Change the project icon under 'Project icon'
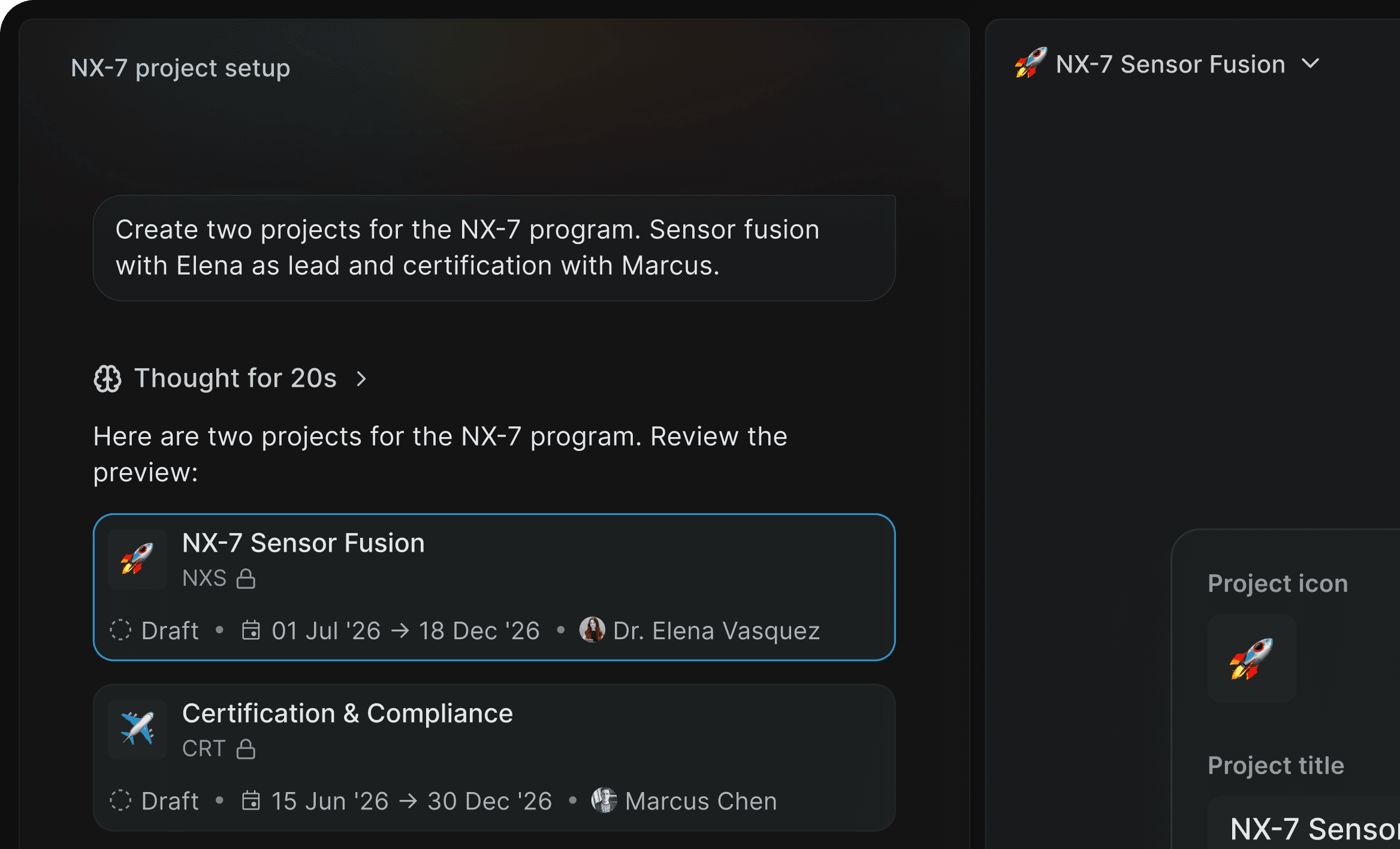The height and width of the screenshot is (849, 1400). point(1252,658)
